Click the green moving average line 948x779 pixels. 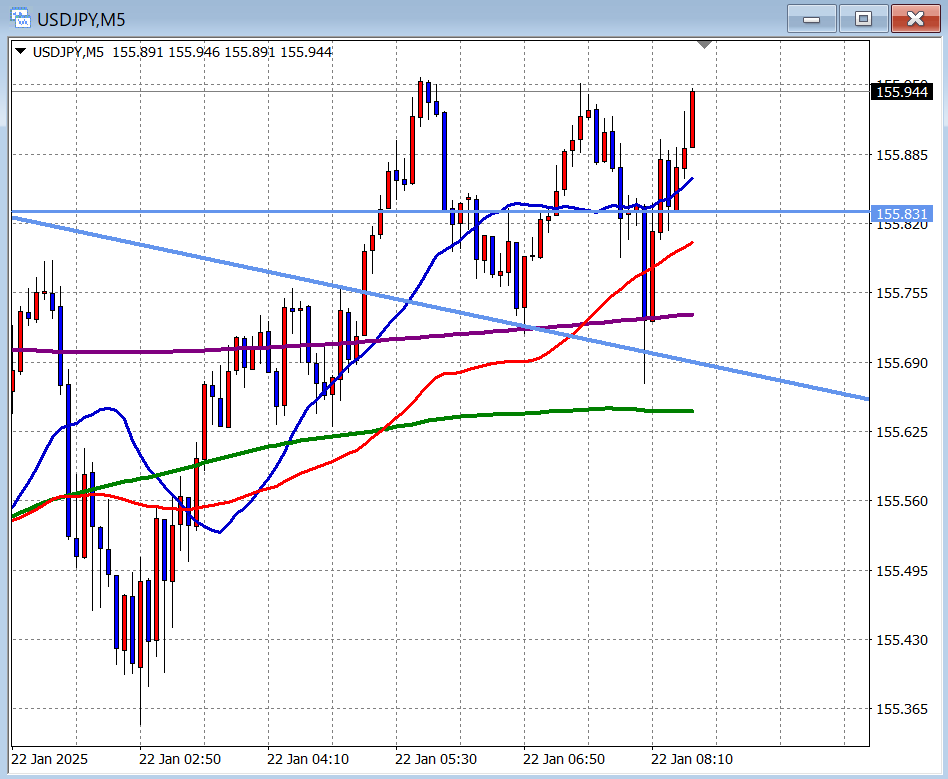[500, 414]
